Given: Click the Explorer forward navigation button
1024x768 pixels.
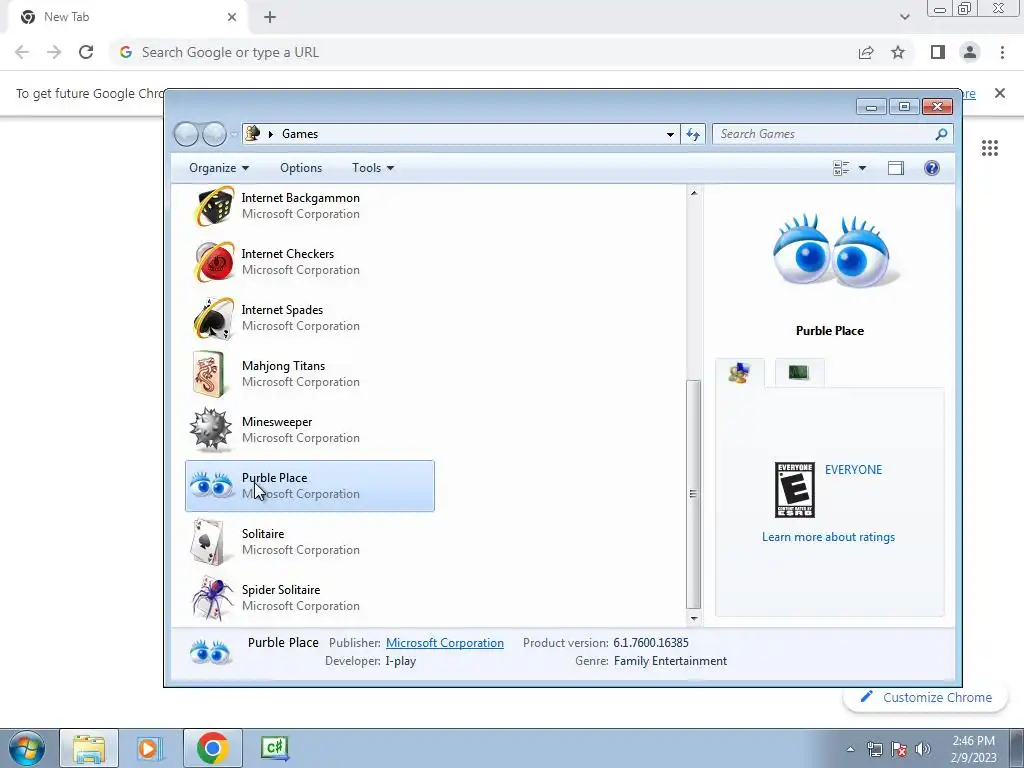Looking at the screenshot, I should point(214,135).
